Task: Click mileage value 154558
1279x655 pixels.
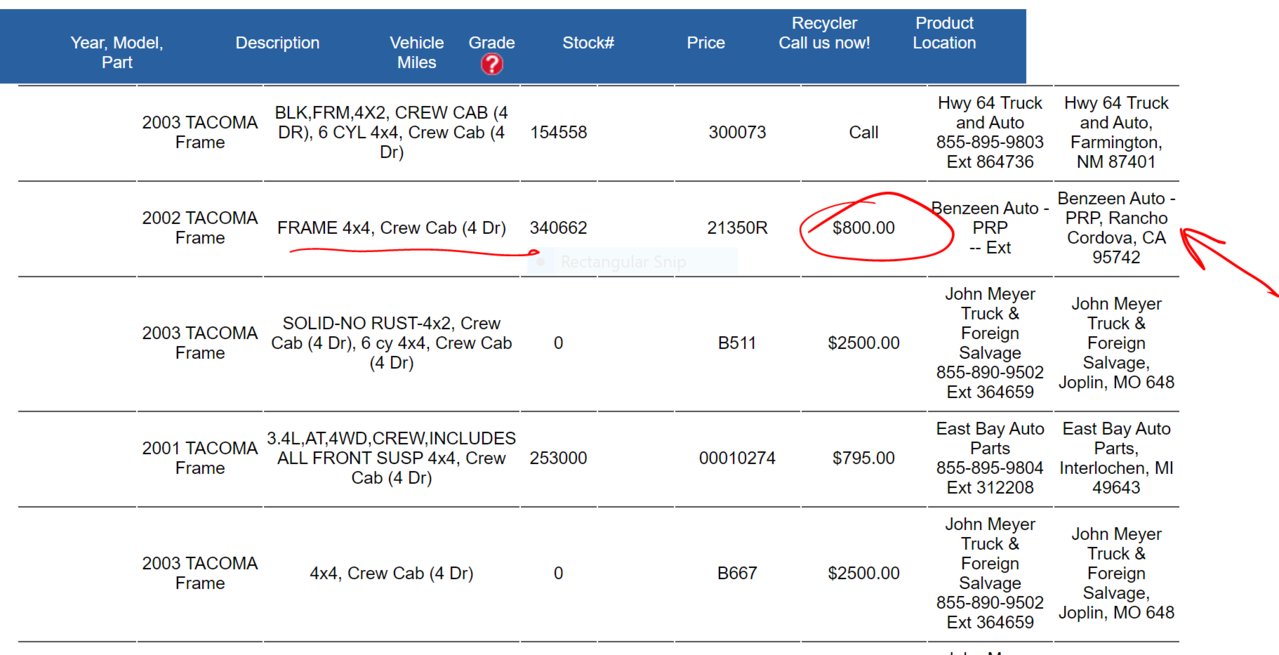Action: [558, 132]
